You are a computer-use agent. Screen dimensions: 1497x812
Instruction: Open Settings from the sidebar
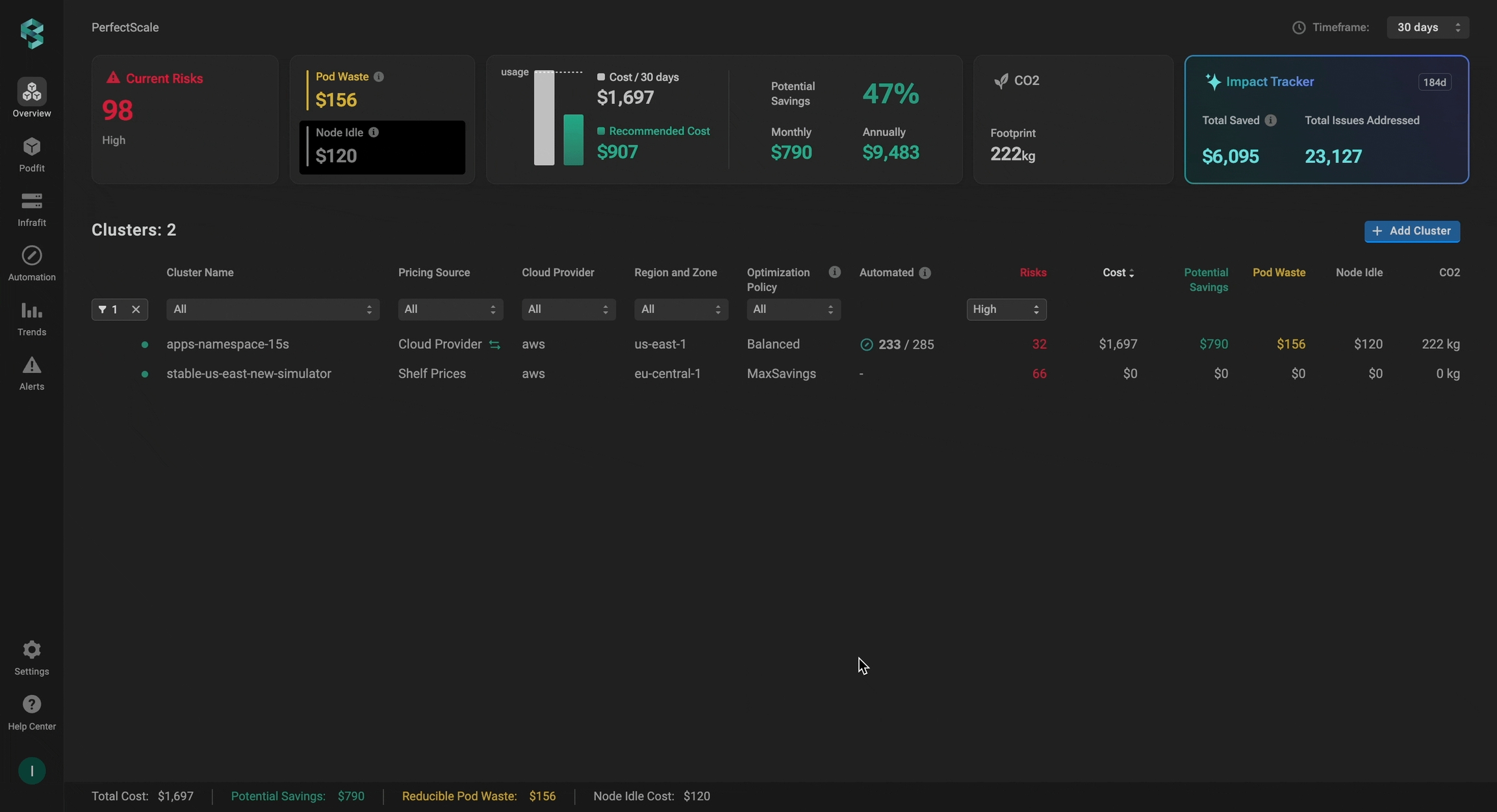31,658
